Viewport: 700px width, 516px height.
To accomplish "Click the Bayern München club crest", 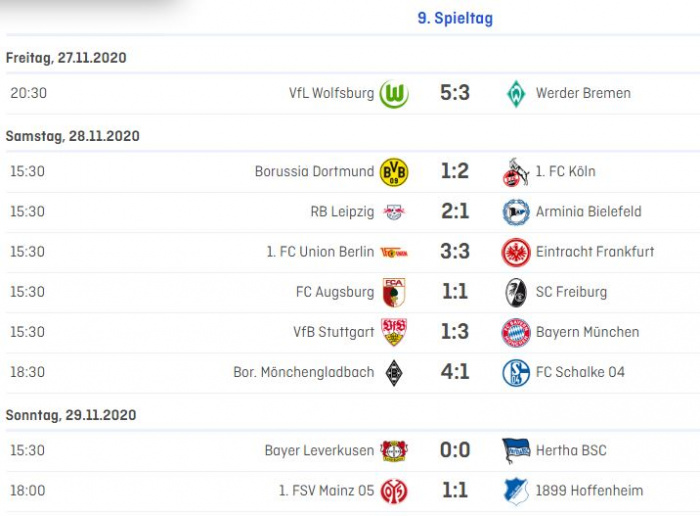I will pyautogui.click(x=516, y=333).
